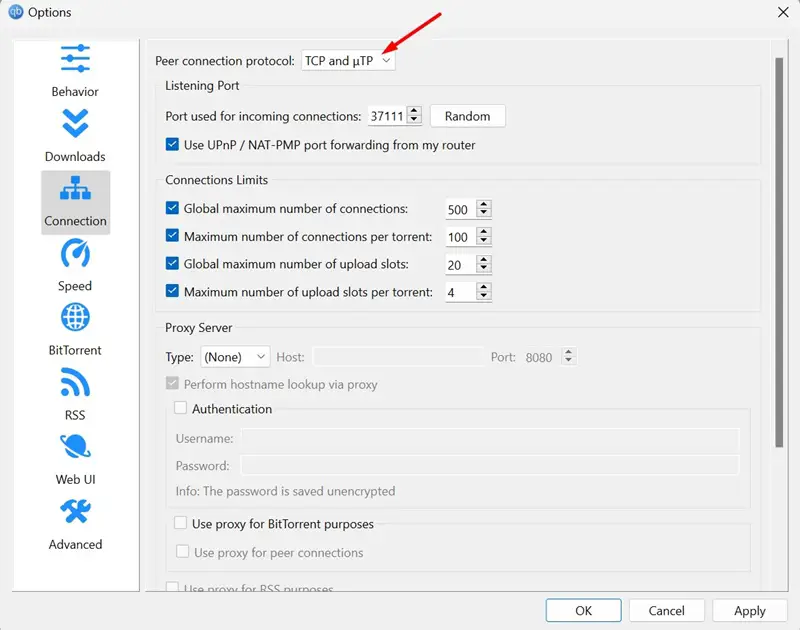
Task: Confirm settings with the OK button
Action: click(584, 611)
